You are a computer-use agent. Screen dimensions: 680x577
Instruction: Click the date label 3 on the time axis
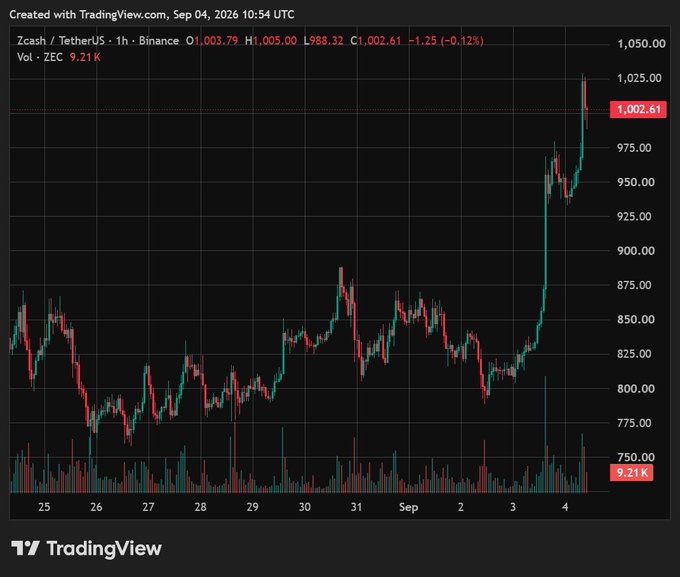[x=513, y=507]
